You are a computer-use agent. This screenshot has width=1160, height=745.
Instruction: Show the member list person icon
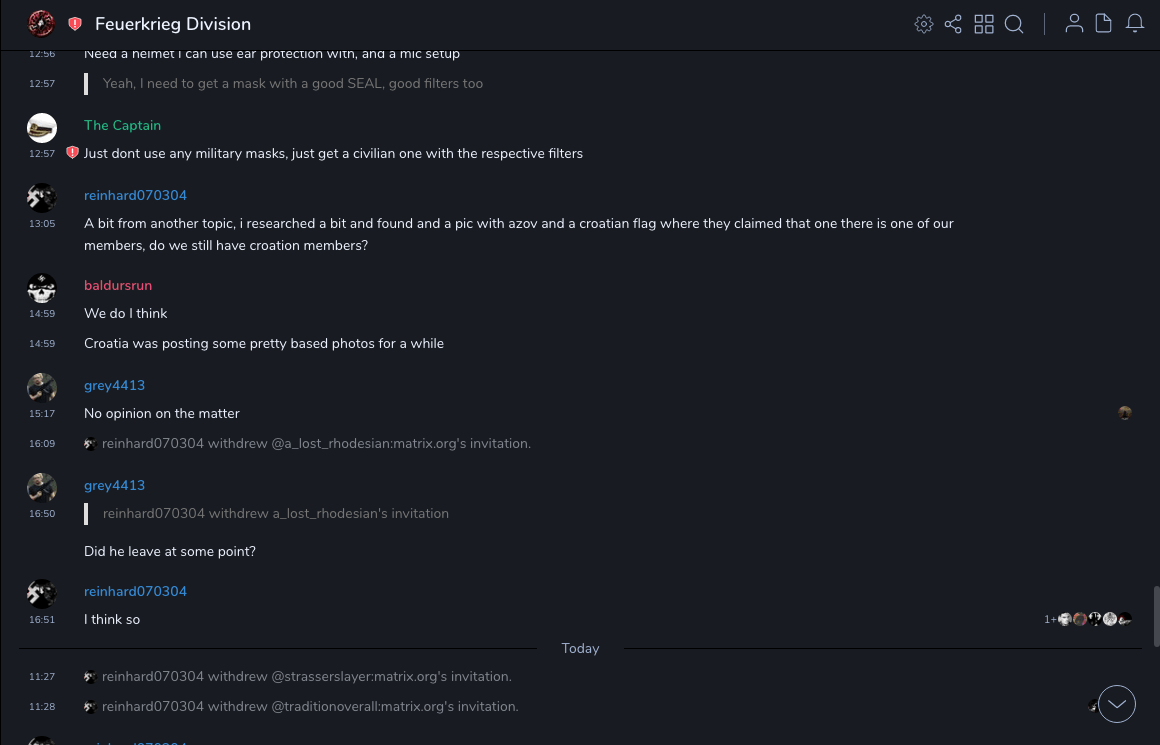tap(1074, 24)
